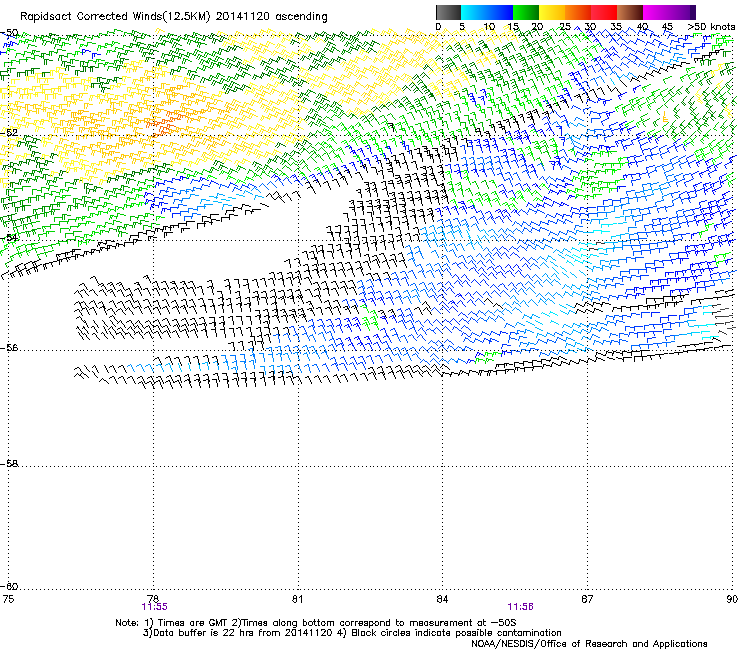Click the legend tick label 10
Viewport: 740px width, 650px height.
pos(489,27)
